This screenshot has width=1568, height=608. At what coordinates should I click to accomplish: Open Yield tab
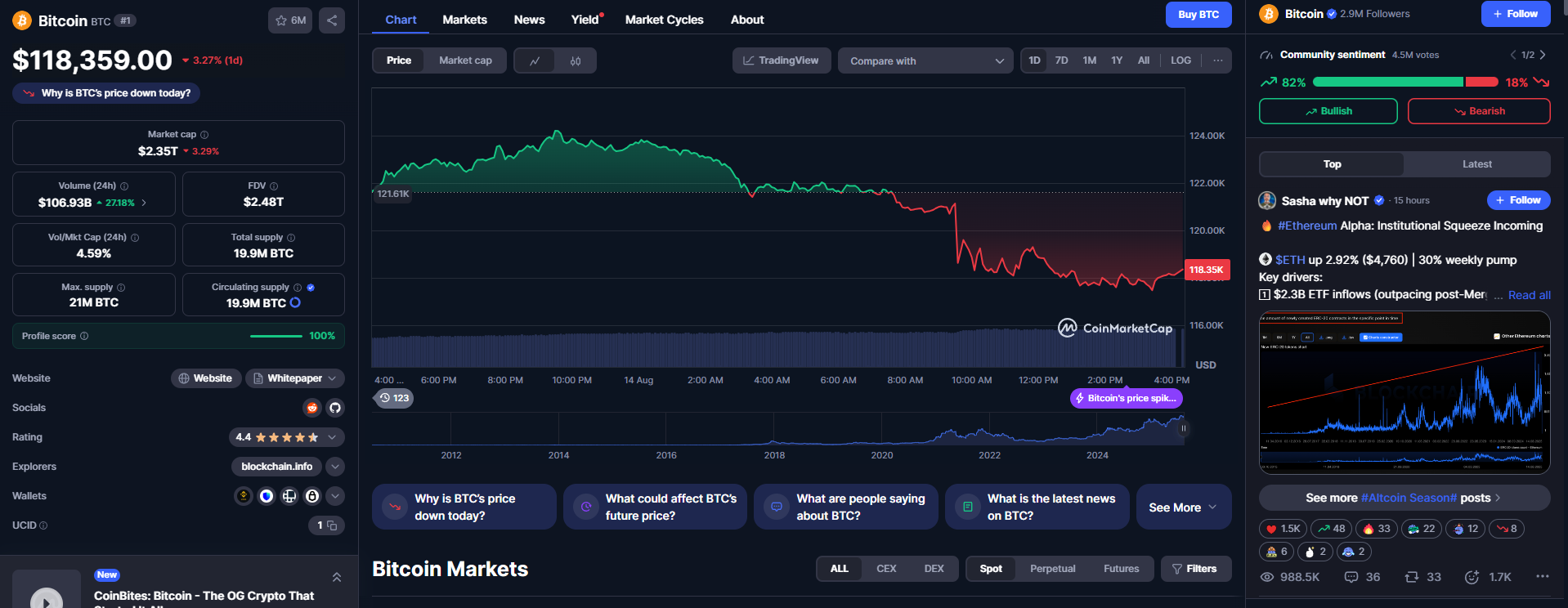(x=585, y=20)
